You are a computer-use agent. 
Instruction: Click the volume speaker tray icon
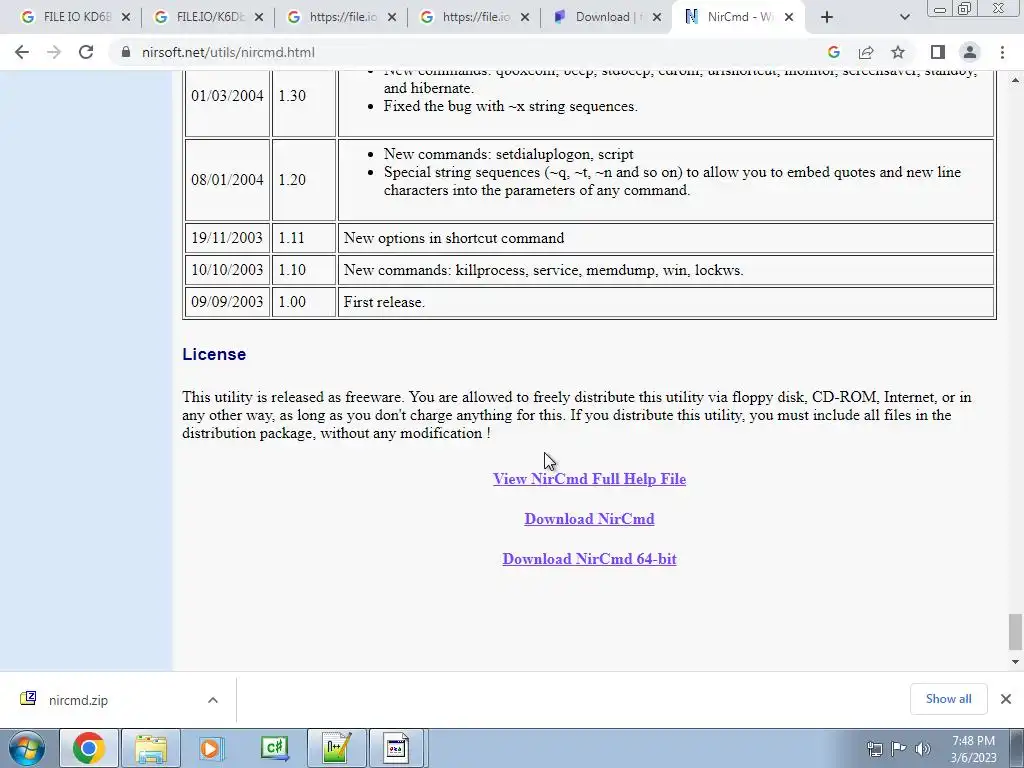pyautogui.click(x=923, y=748)
